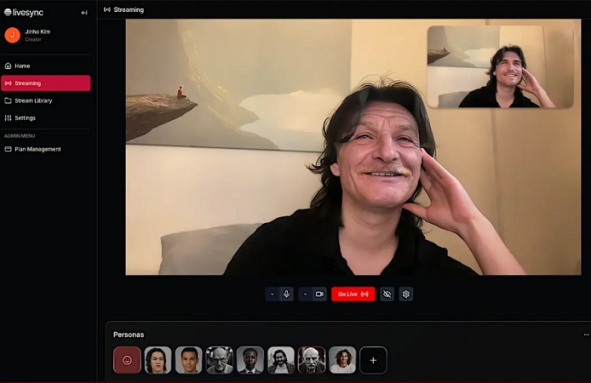Viewport: 591px width, 383px height.
Task: Click the ADMIN MENU label
Action: (x=19, y=136)
